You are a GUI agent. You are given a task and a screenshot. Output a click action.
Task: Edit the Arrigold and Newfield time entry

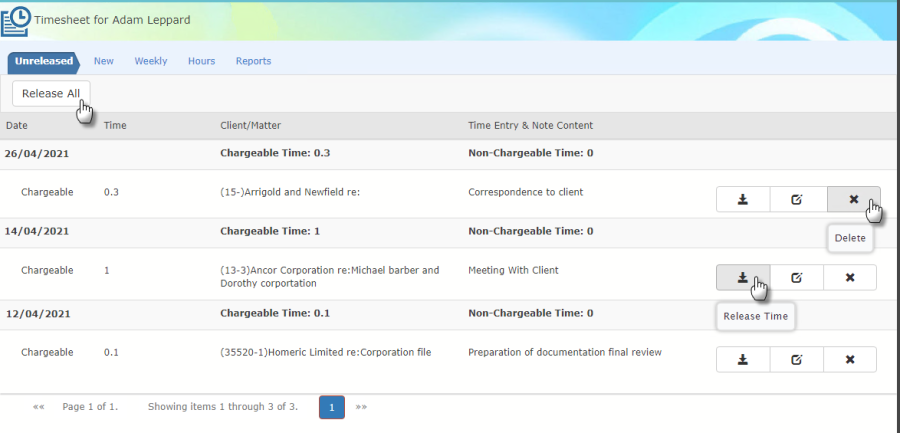[x=796, y=199]
